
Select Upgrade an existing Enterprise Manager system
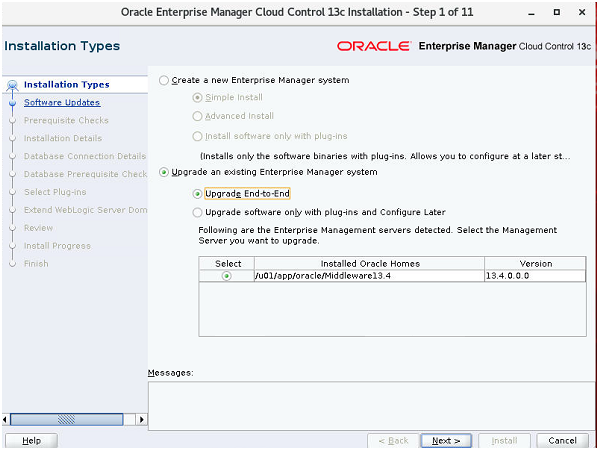(x=164, y=172)
